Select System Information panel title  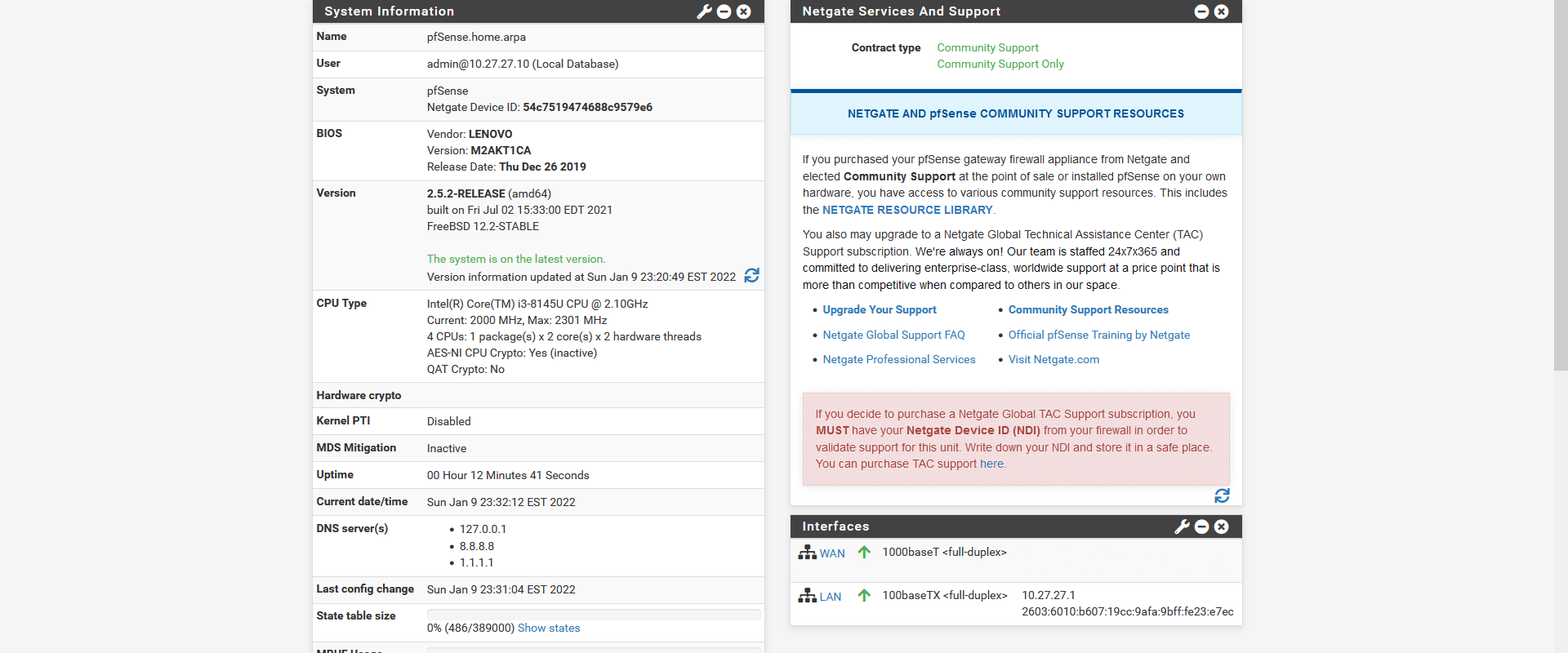click(389, 11)
